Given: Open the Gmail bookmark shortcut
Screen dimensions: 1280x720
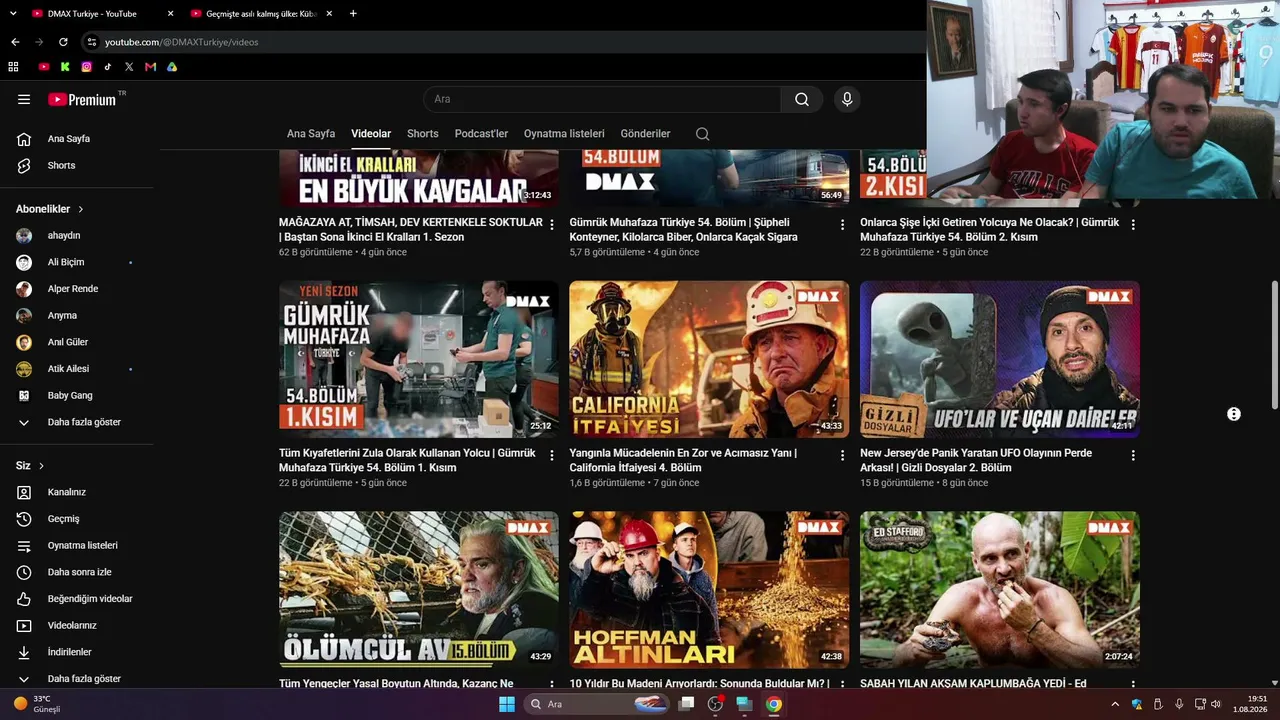Looking at the screenshot, I should point(151,67).
